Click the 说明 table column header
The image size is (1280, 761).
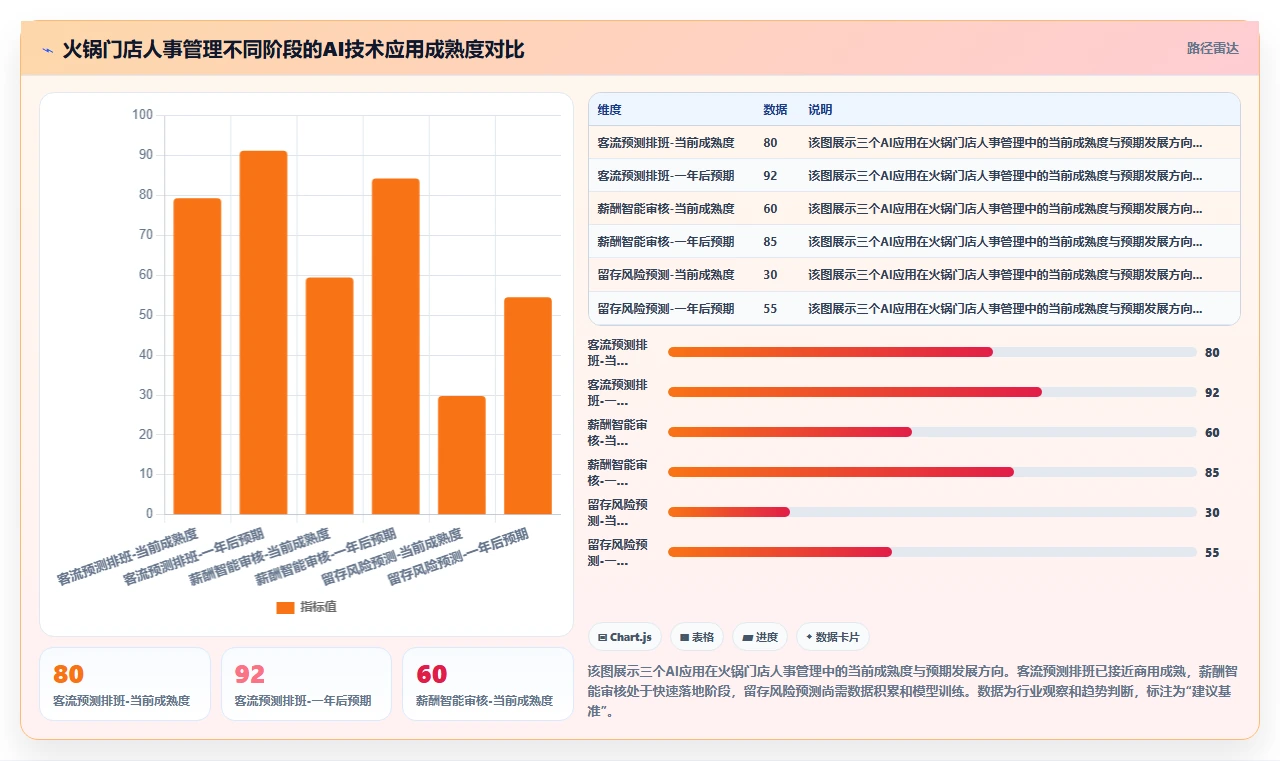(x=821, y=110)
